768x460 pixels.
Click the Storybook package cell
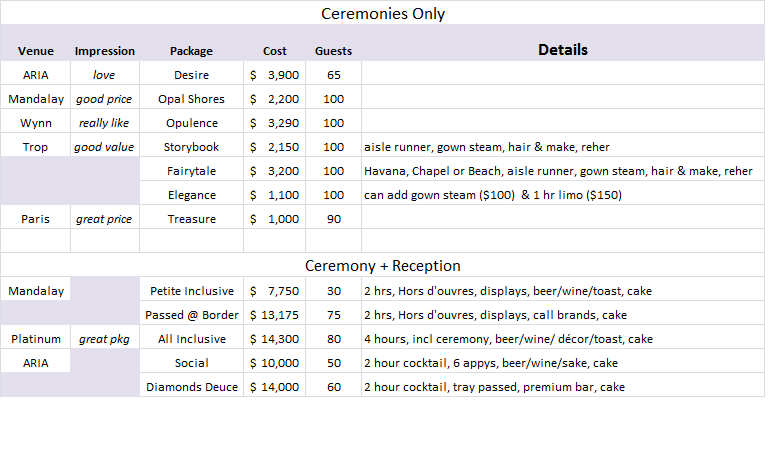[192, 147]
